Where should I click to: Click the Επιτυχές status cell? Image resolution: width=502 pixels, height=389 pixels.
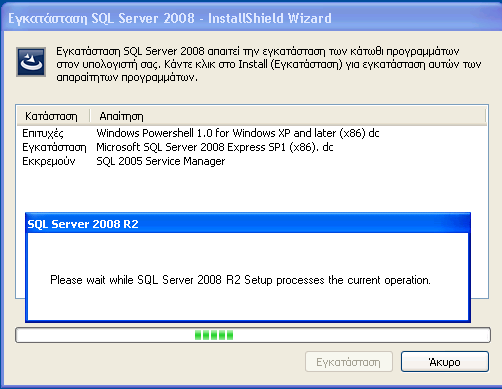pos(43,133)
